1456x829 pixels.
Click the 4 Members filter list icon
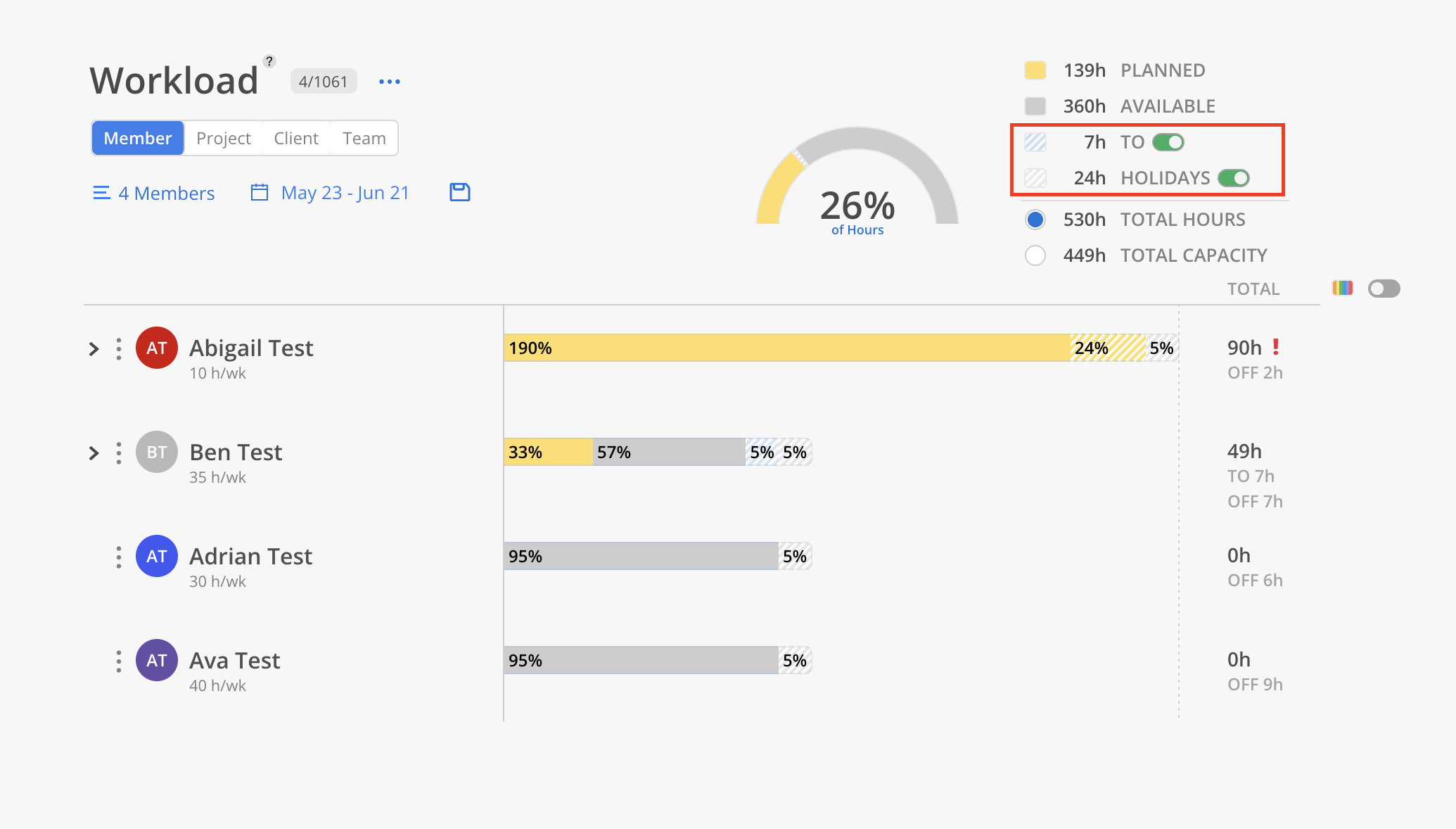(x=101, y=193)
